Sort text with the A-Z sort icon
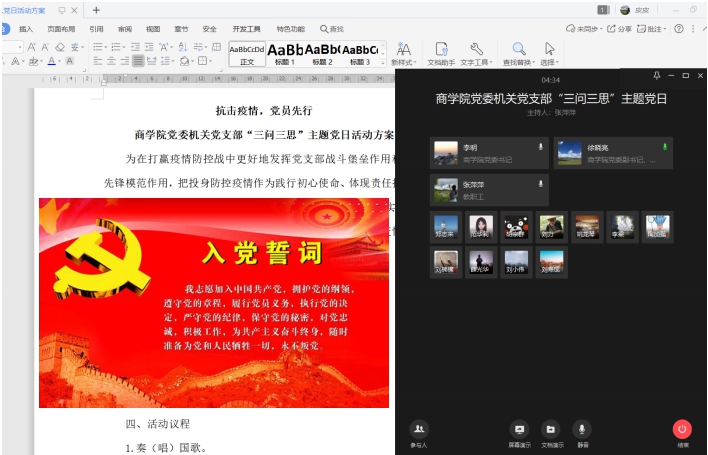Viewport: 708px width, 455px height. (x=182, y=47)
